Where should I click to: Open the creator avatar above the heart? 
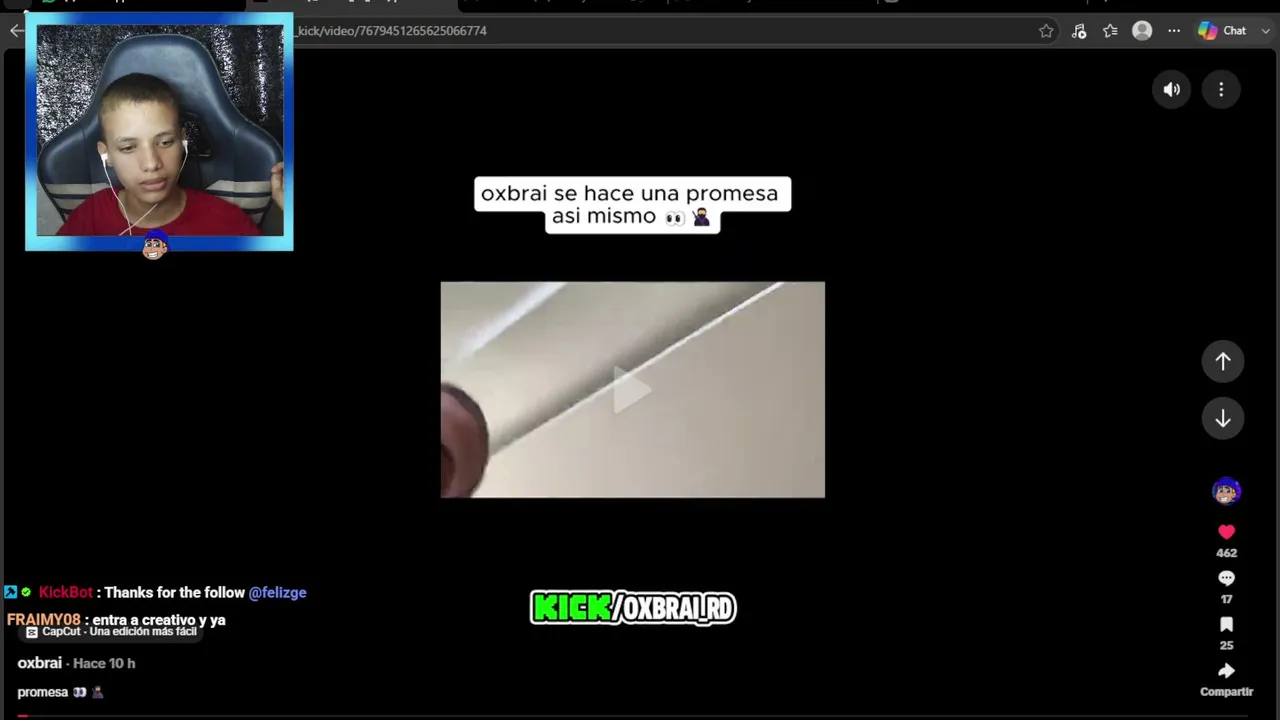(x=1227, y=491)
